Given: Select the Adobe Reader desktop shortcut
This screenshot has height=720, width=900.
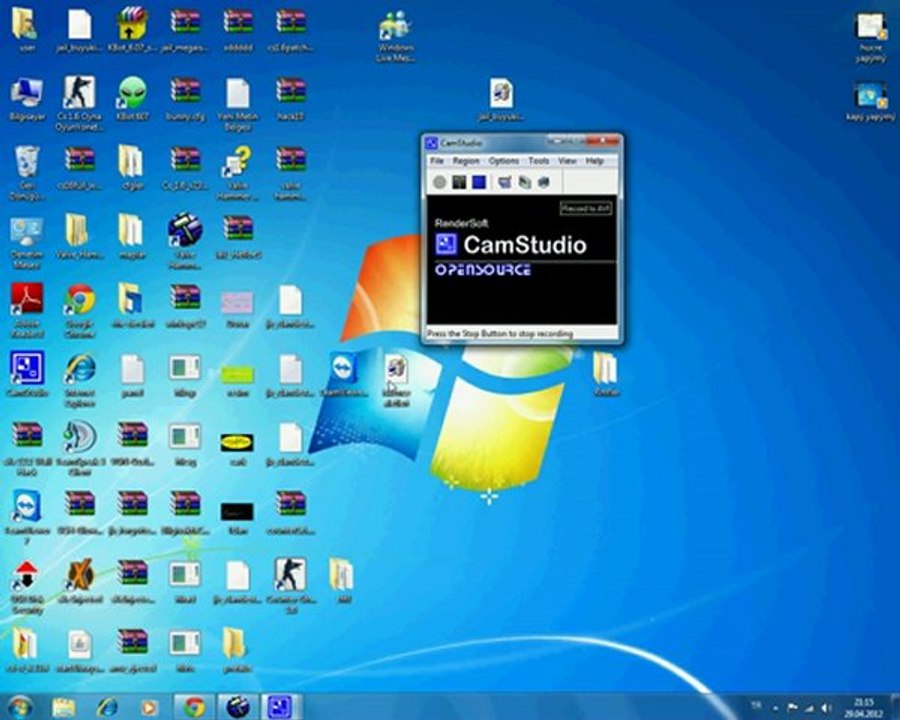Looking at the screenshot, I should [26, 310].
